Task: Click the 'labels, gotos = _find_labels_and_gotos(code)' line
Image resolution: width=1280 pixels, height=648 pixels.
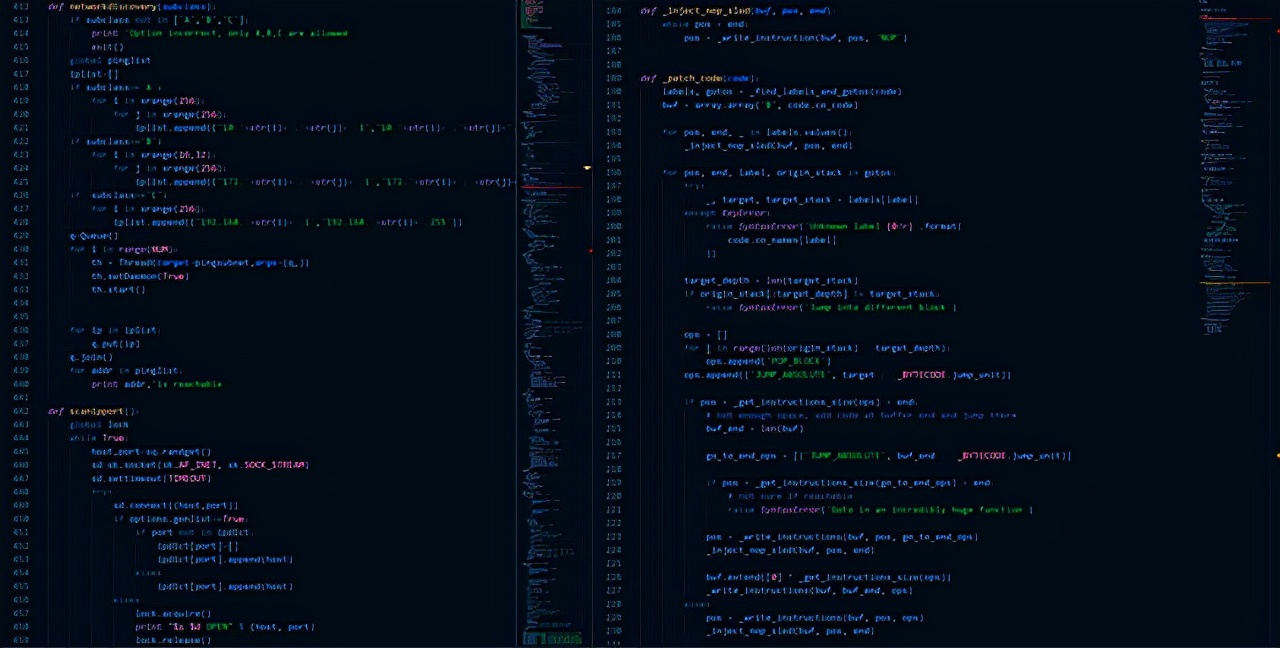Action: click(x=782, y=91)
